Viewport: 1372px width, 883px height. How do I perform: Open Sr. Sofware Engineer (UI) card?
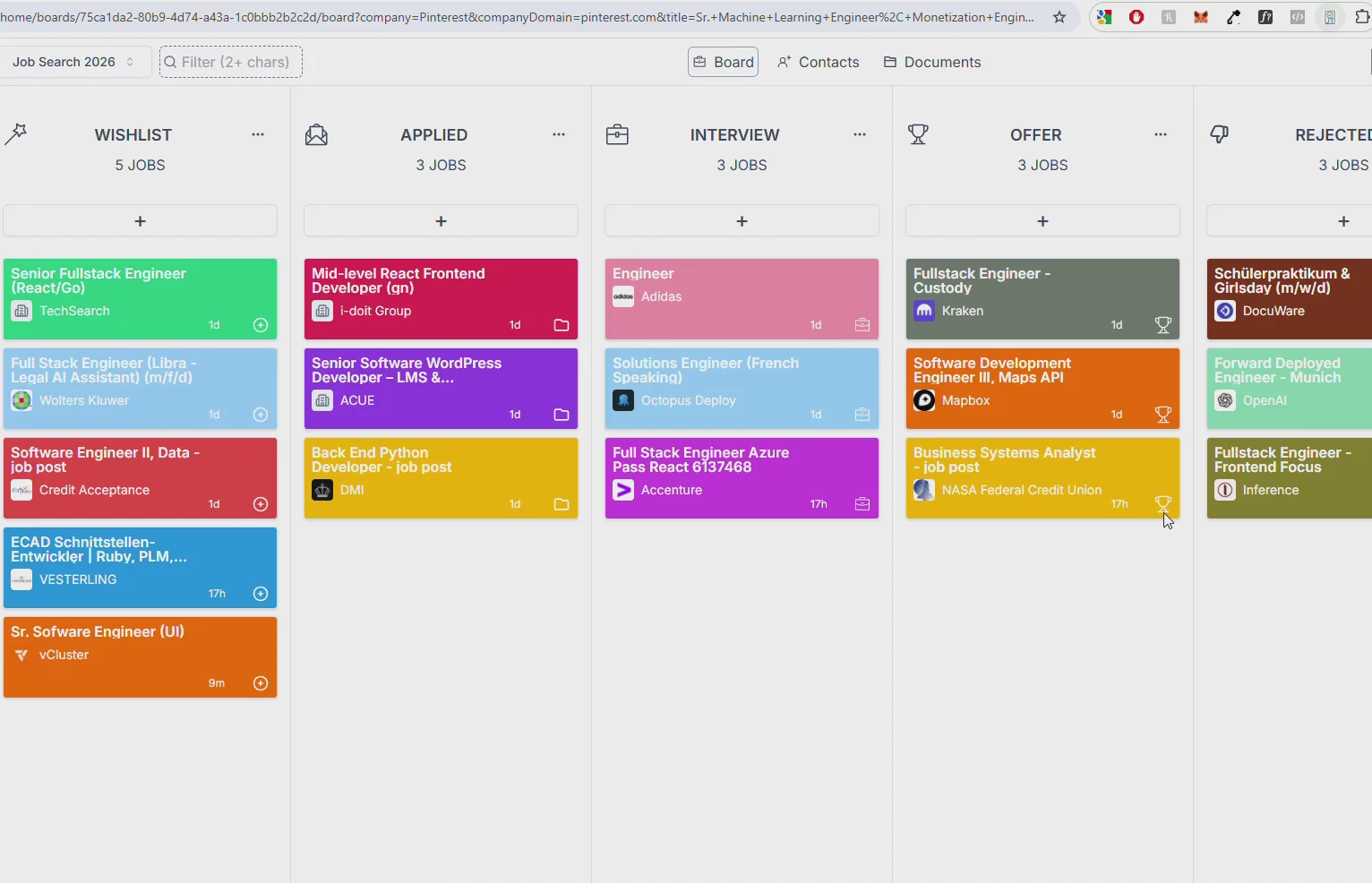(141, 657)
